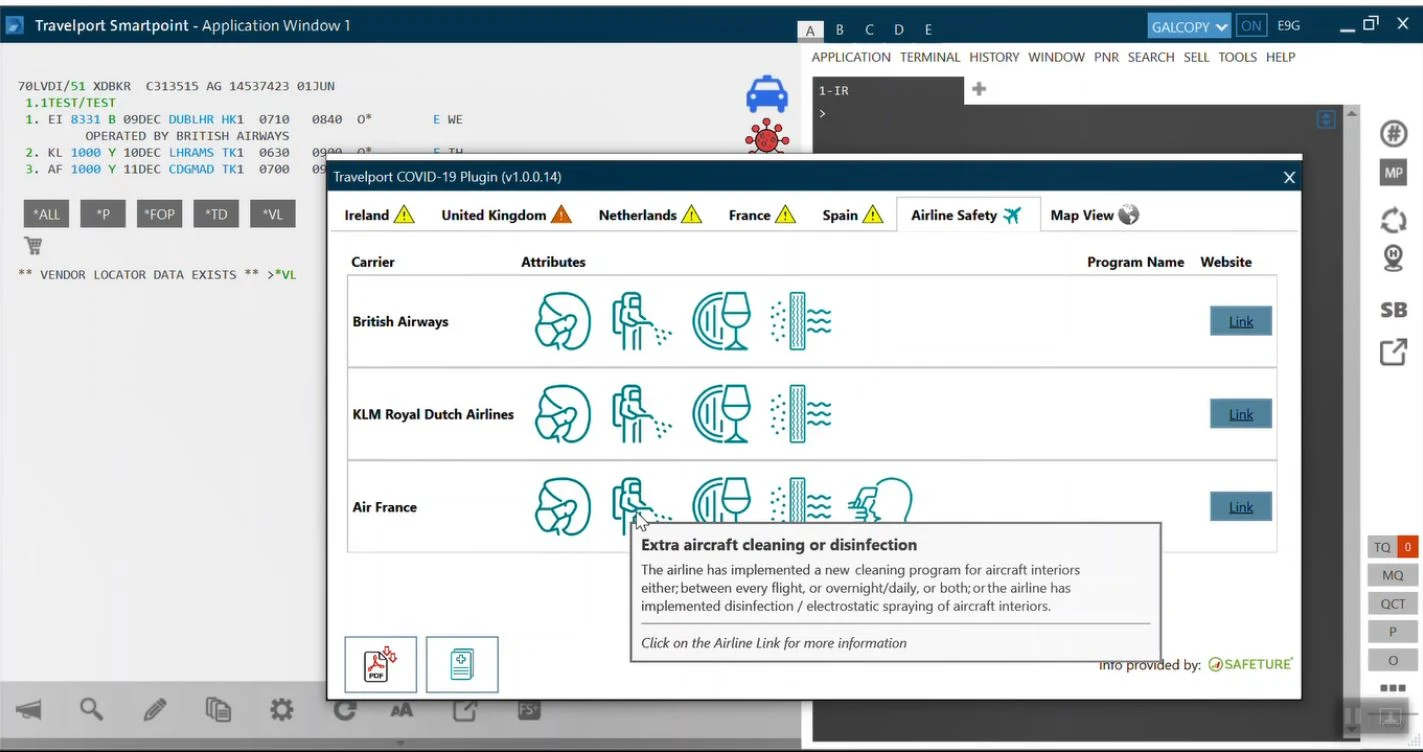Screen dimensions: 1423x752
Task: Click KLM plate and wine glass icon
Action: click(x=721, y=414)
